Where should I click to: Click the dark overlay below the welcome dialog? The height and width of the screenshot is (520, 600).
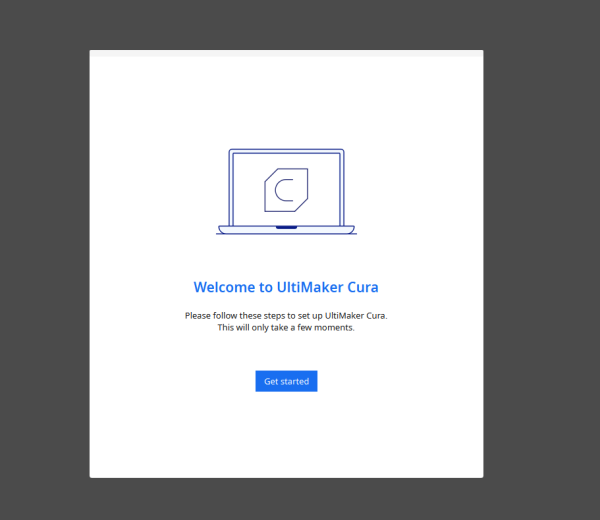(x=286, y=498)
